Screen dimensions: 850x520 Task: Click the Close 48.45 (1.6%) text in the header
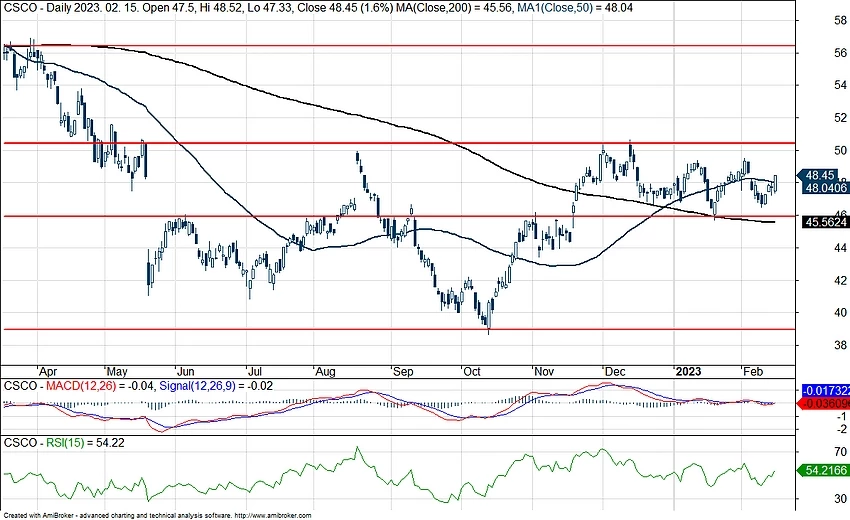345,8
